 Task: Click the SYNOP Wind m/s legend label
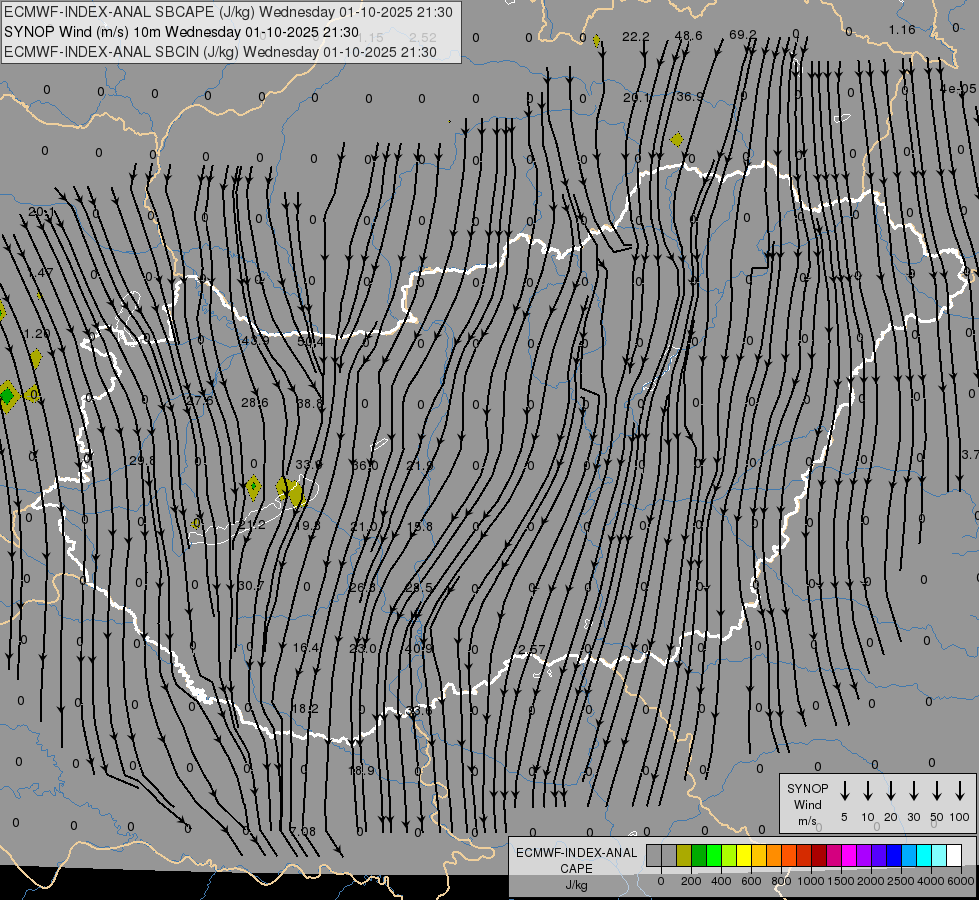808,804
